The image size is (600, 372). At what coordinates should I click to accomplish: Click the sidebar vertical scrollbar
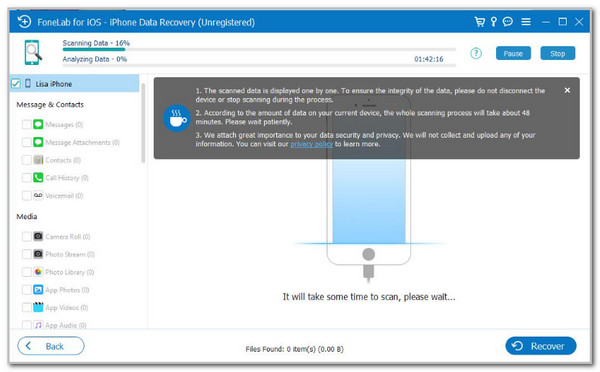pyautogui.click(x=143, y=123)
